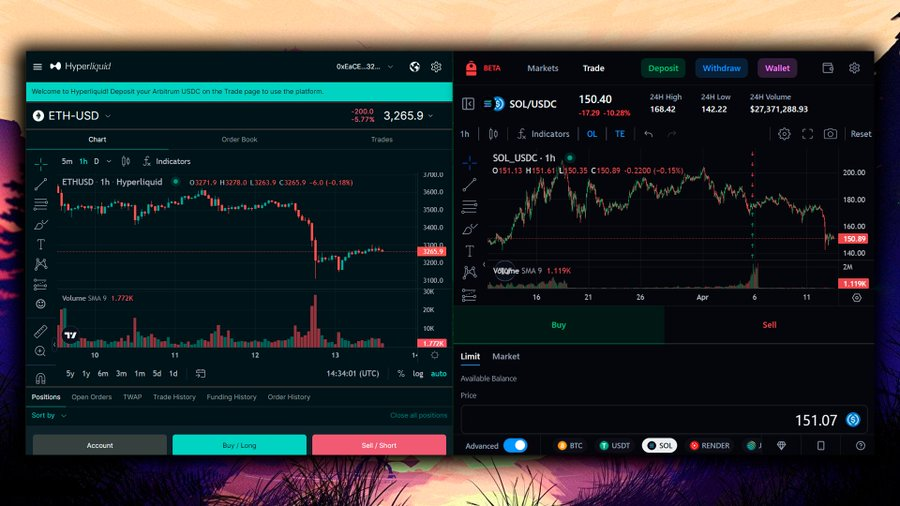Toggle log scale on the ETH chart
The height and width of the screenshot is (506, 900).
tap(418, 374)
